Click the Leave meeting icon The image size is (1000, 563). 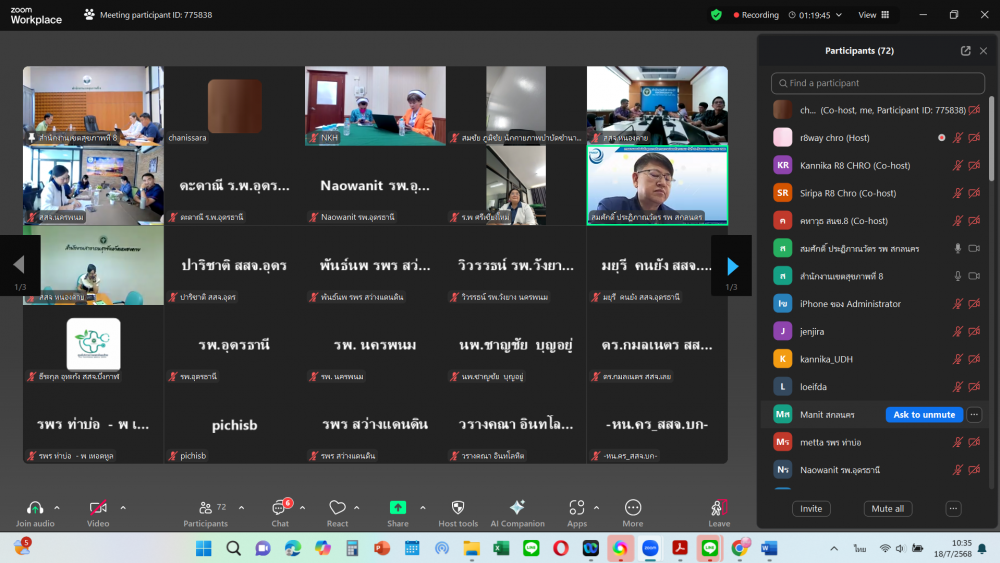click(719, 508)
